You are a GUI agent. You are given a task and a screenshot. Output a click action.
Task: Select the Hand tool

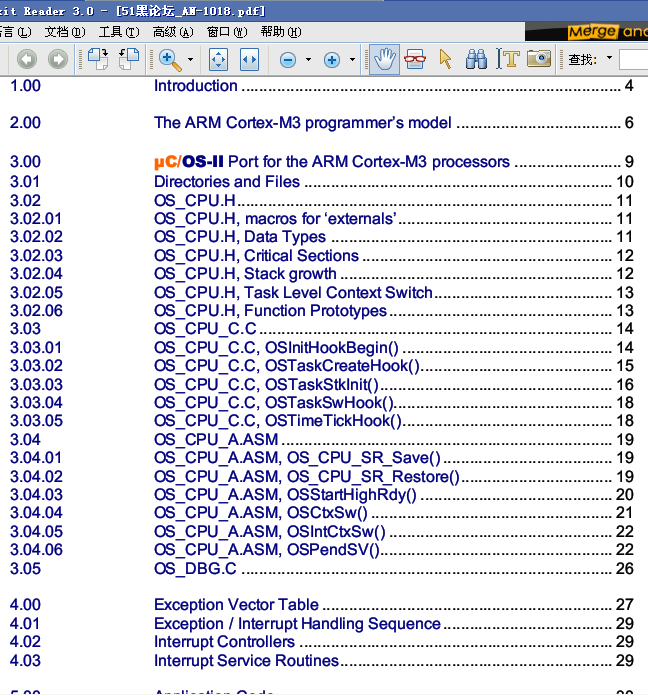384,59
